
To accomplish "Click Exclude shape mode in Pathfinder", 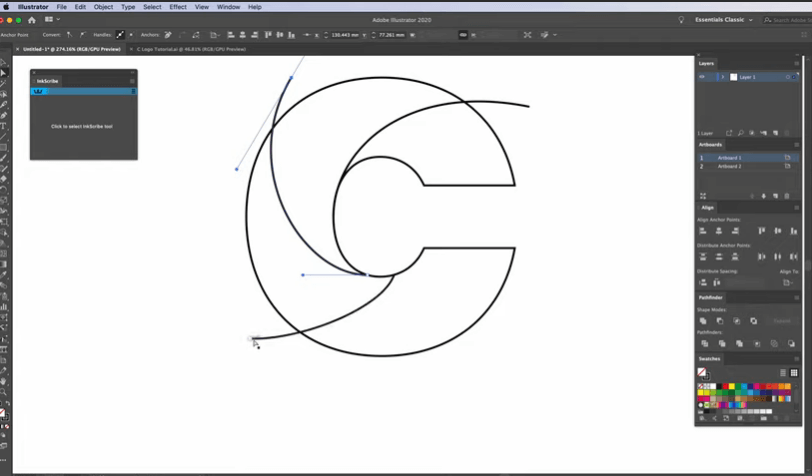I will [753, 321].
